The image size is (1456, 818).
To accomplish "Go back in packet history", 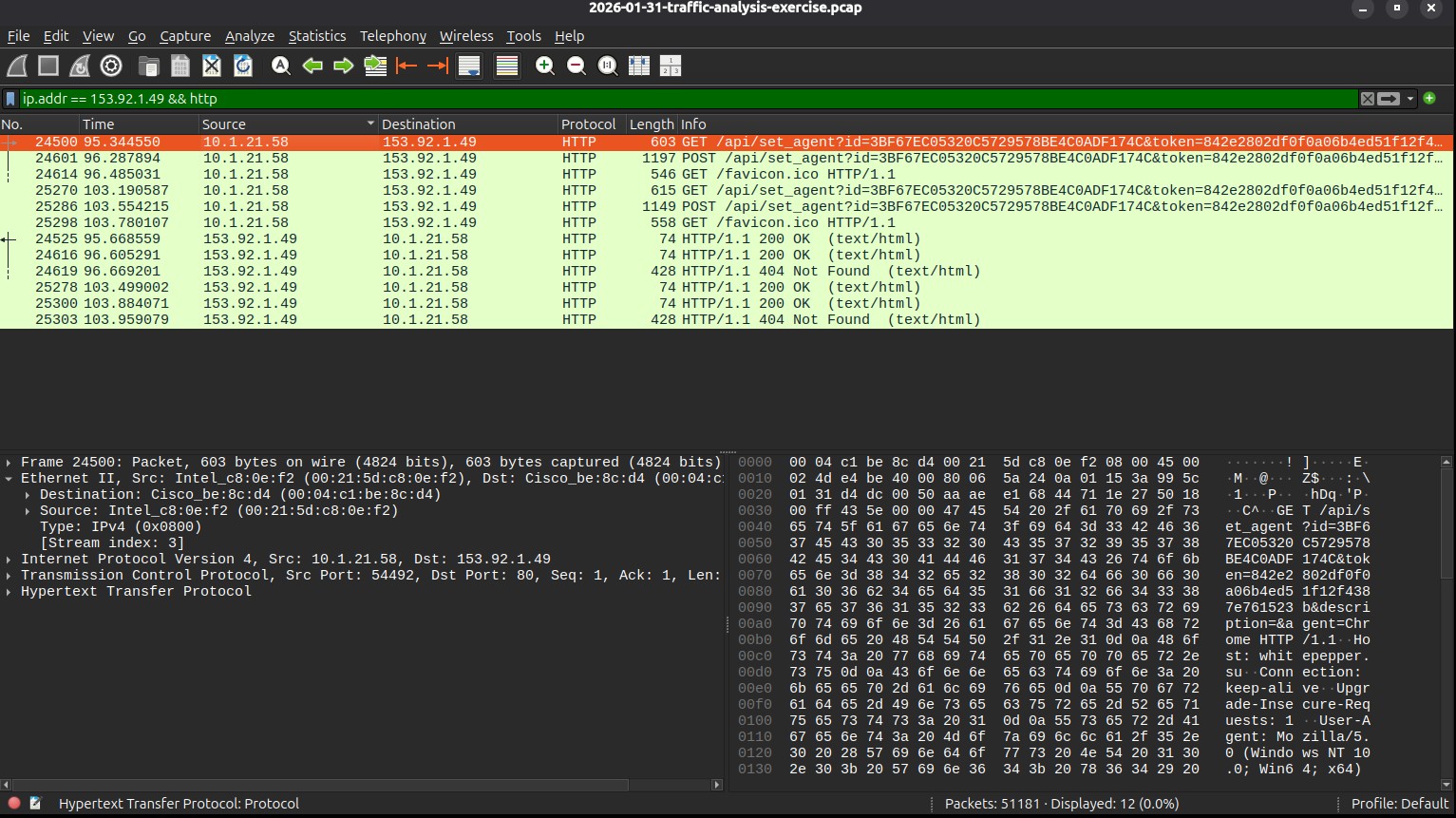I will [x=312, y=66].
